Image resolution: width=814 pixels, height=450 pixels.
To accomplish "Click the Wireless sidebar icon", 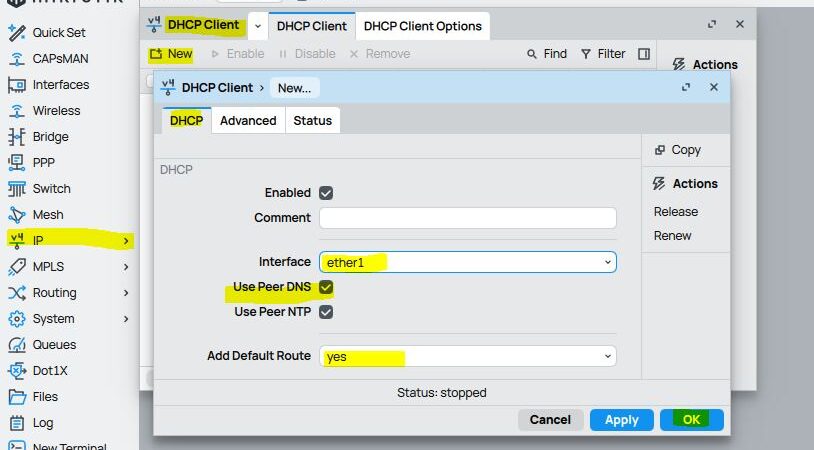I will coord(16,111).
